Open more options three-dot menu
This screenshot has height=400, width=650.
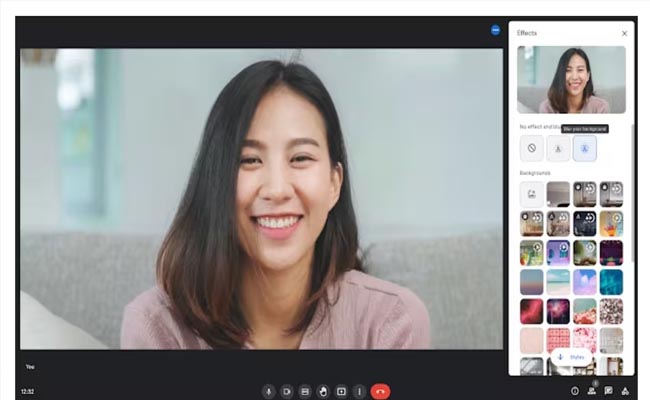click(359, 391)
